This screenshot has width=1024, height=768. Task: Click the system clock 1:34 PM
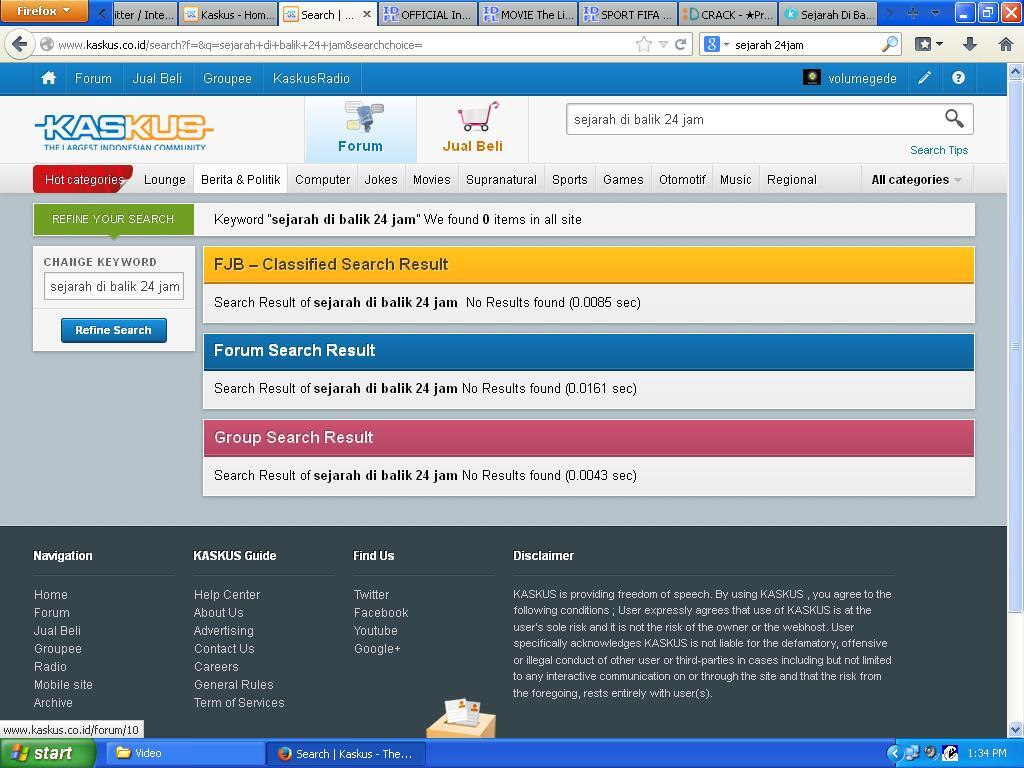coord(987,753)
